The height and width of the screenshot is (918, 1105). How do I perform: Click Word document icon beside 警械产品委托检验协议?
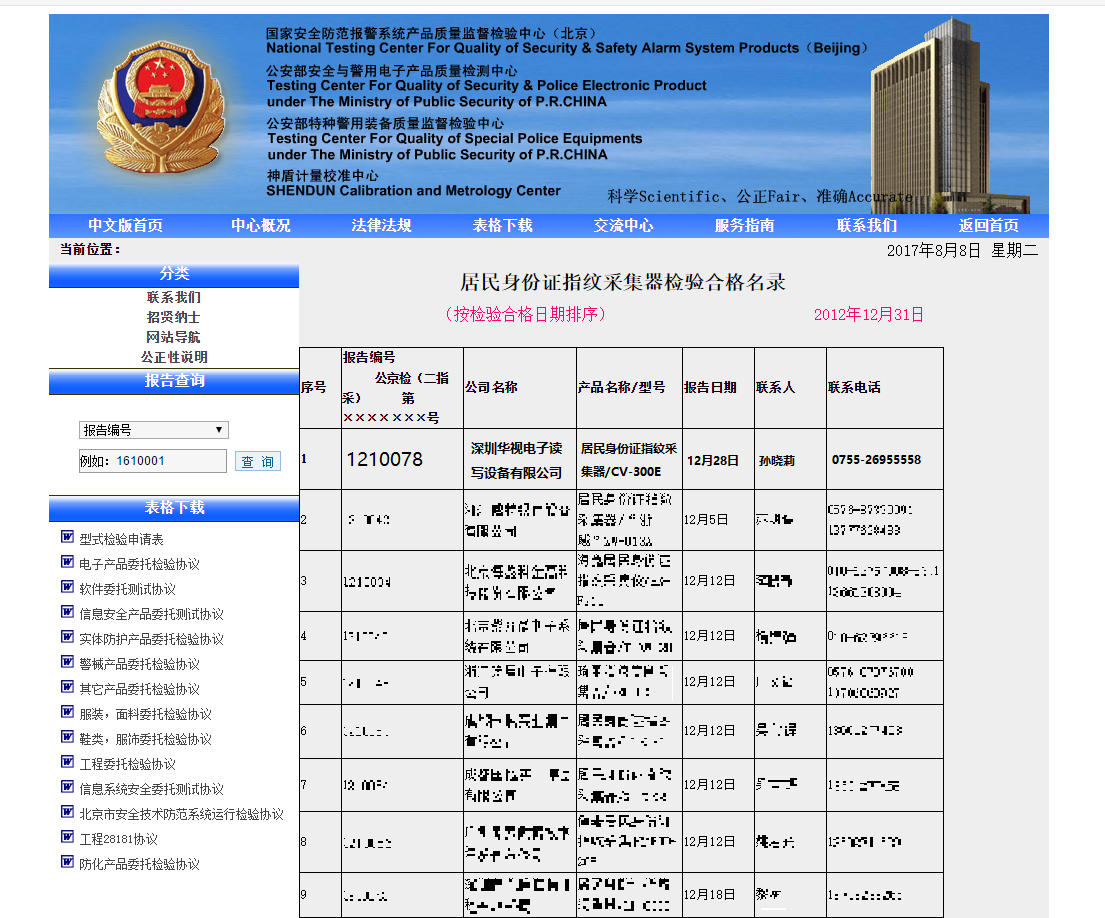(x=67, y=663)
